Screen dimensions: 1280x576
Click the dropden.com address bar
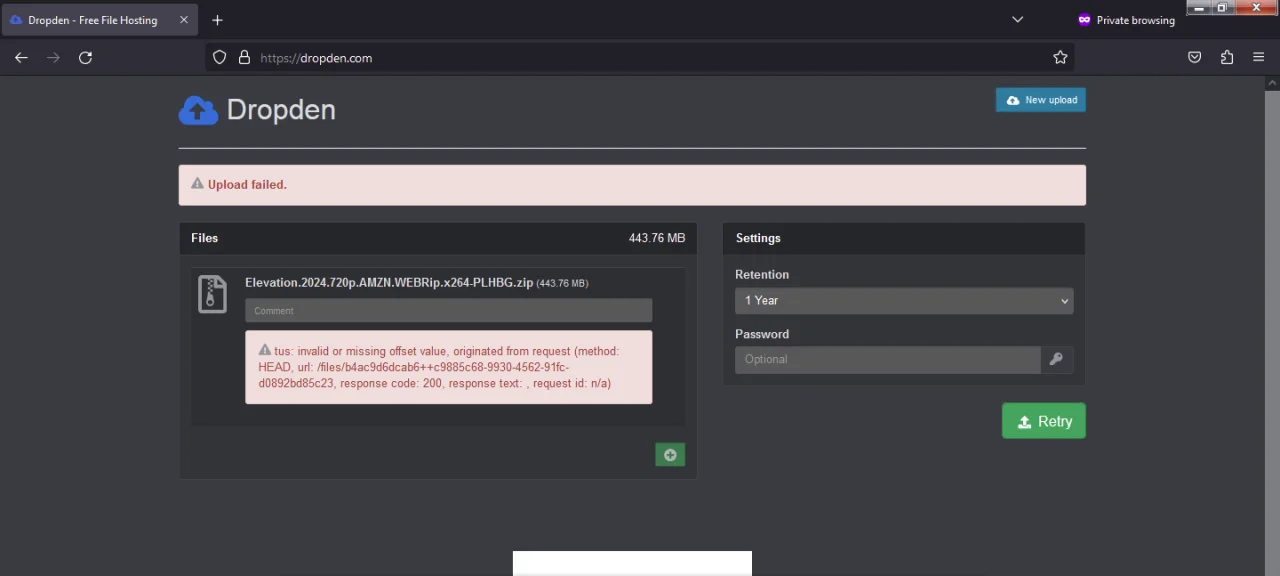pos(640,58)
